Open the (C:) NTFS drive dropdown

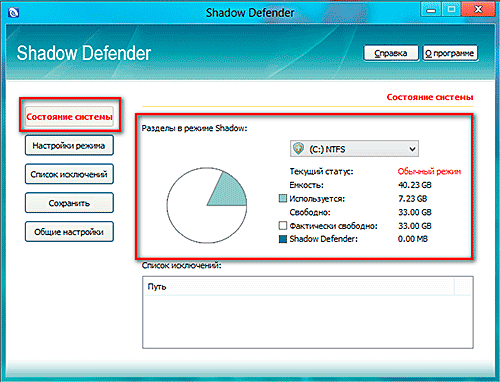click(x=354, y=149)
